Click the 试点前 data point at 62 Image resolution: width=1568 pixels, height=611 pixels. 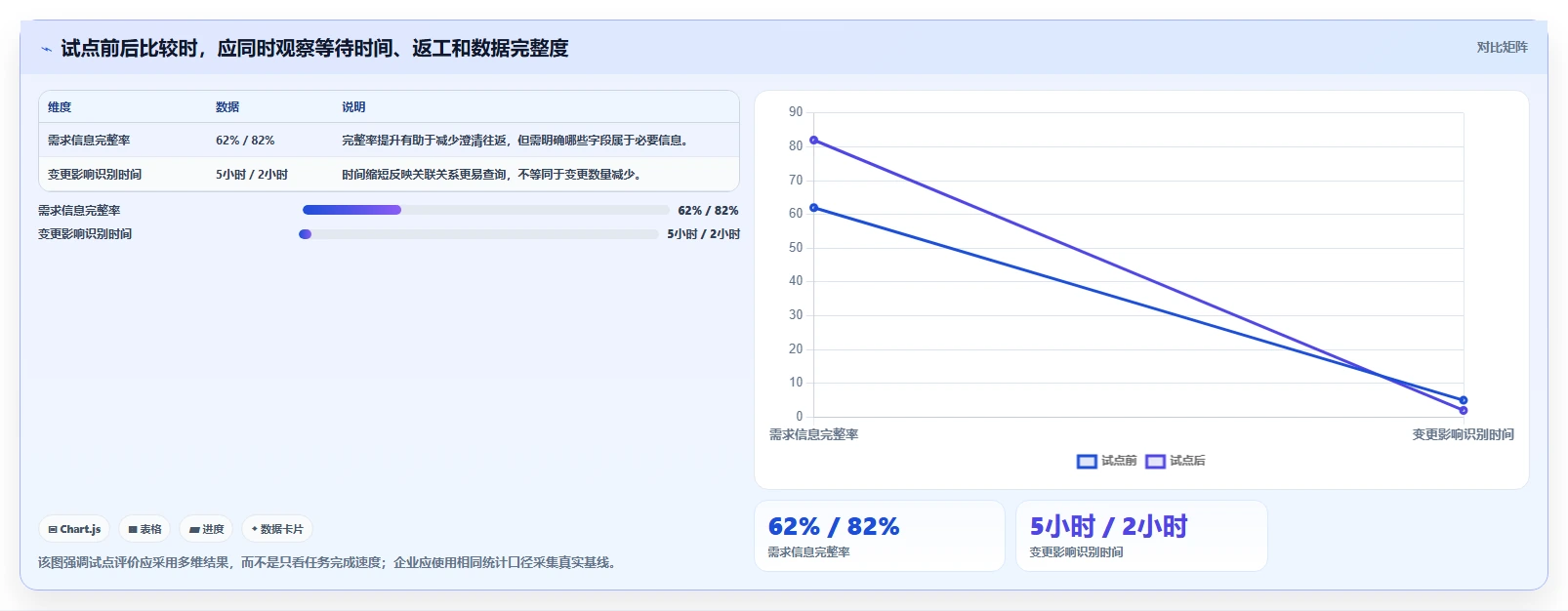coord(814,208)
